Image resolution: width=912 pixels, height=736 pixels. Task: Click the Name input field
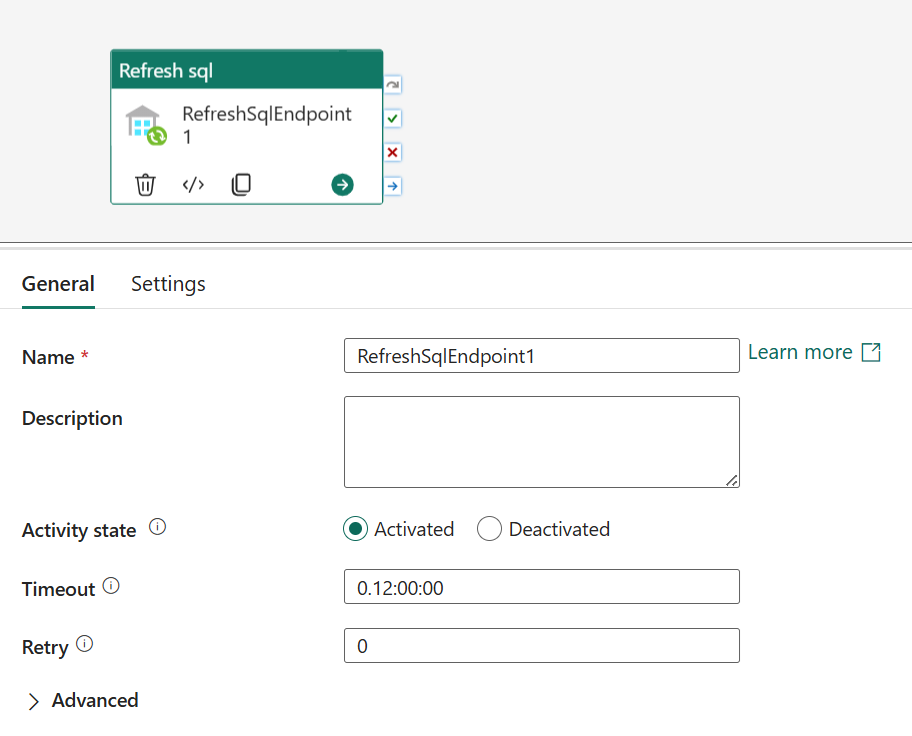(542, 355)
